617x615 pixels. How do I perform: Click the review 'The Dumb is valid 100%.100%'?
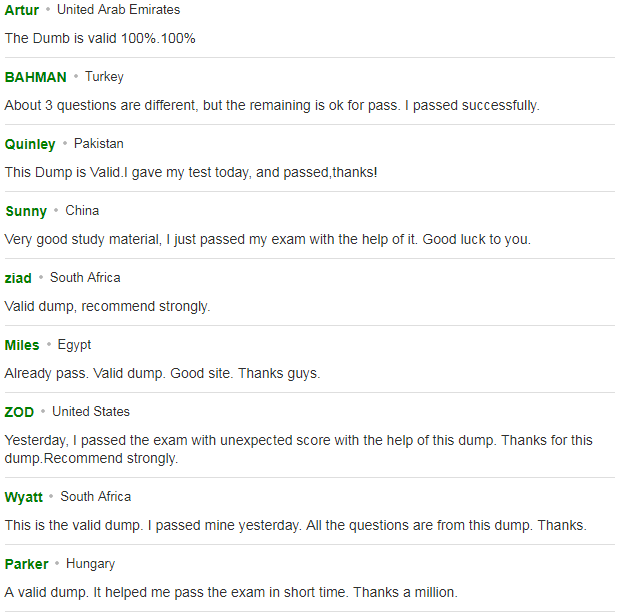click(x=100, y=38)
